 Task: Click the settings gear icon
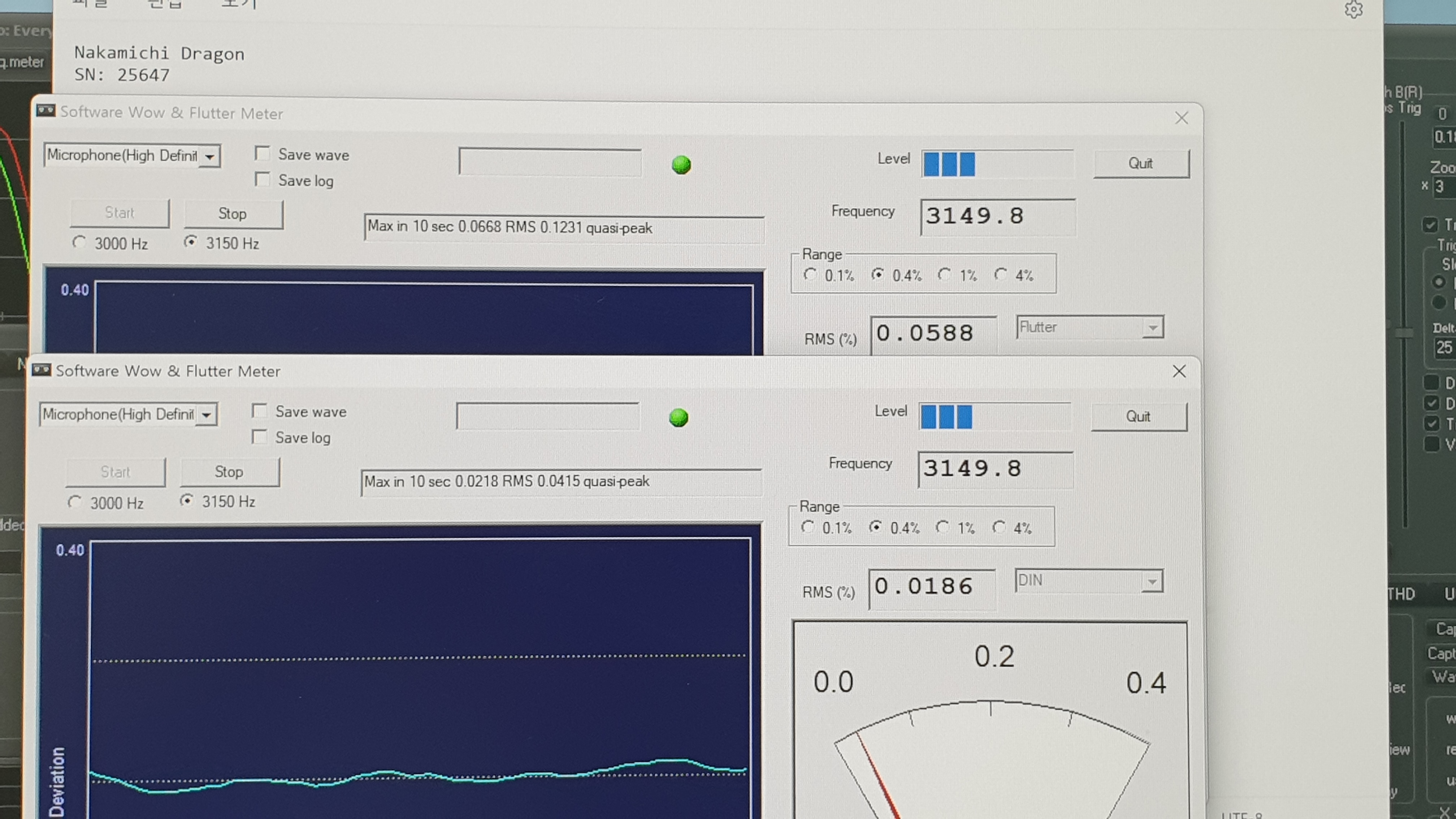(1353, 10)
